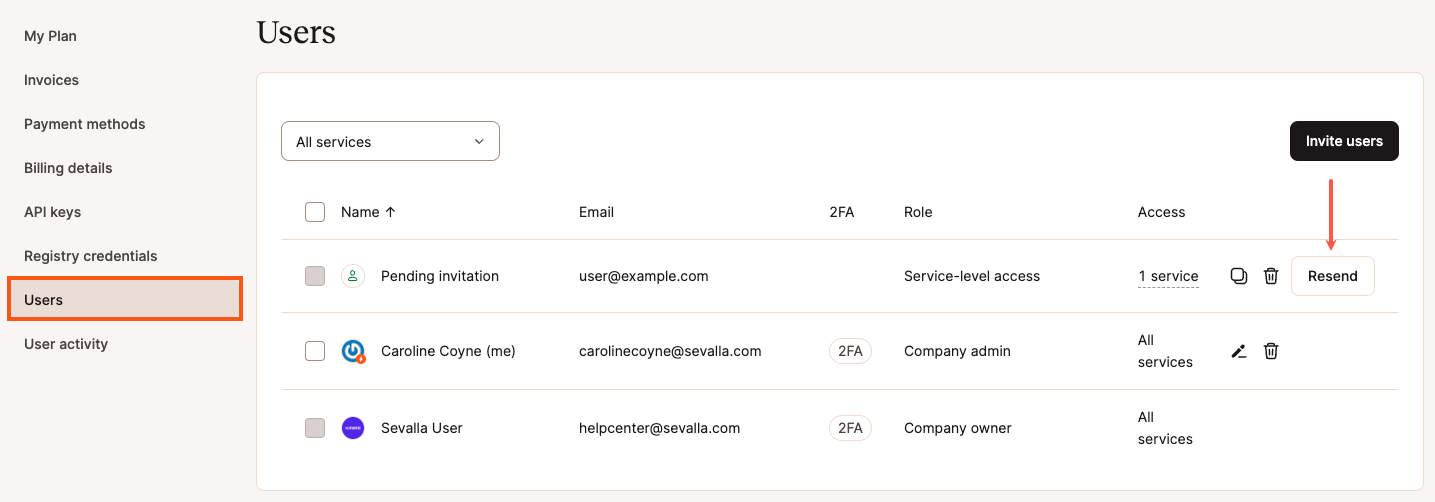Screen dimensions: 1435x502
Task: Click Caroline Coyne's avatar icon
Action: [353, 351]
